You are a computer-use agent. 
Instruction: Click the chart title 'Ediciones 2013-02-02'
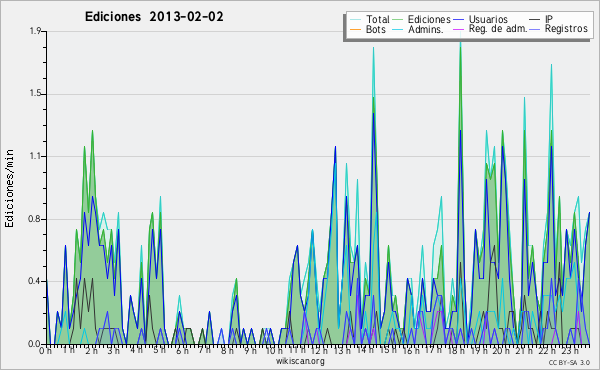point(154,17)
